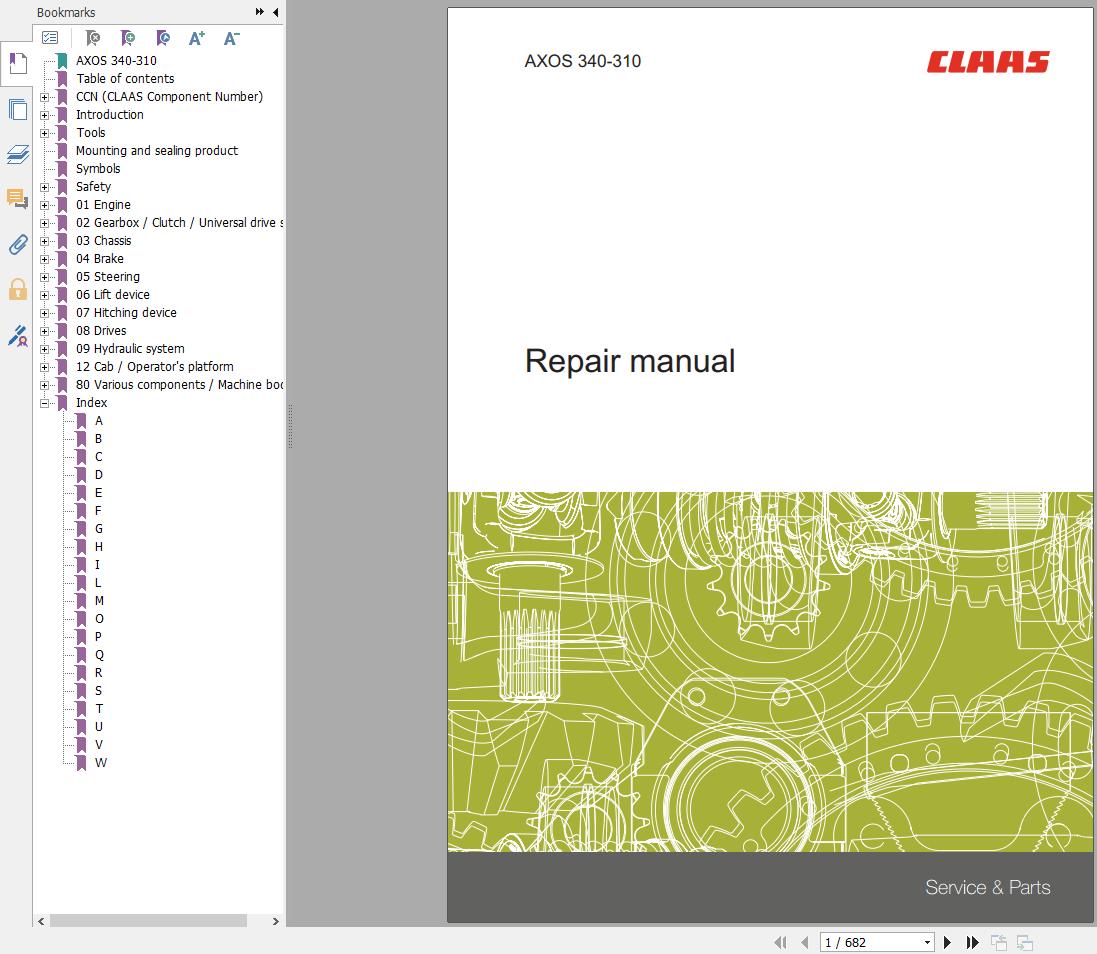Expand the 09 Hydraulic system bookmark
Image resolution: width=1097 pixels, height=954 pixels.
point(45,349)
